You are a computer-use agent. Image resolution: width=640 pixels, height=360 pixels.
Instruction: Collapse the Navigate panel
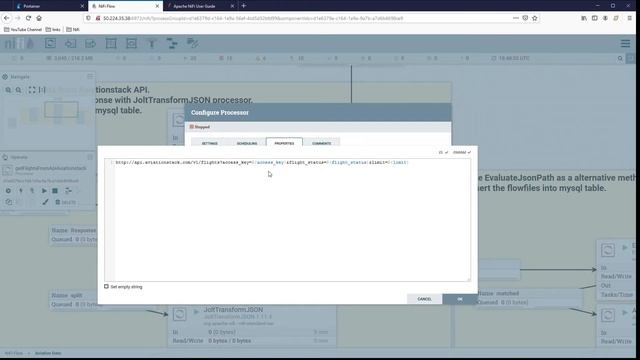click(90, 76)
